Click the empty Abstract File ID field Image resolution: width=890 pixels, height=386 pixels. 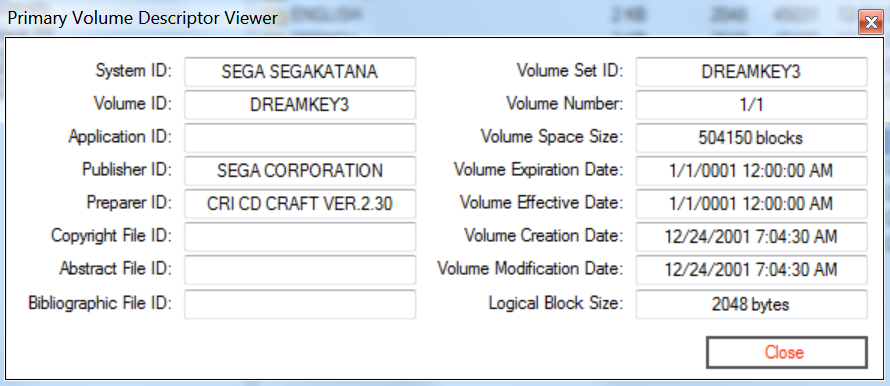point(300,270)
